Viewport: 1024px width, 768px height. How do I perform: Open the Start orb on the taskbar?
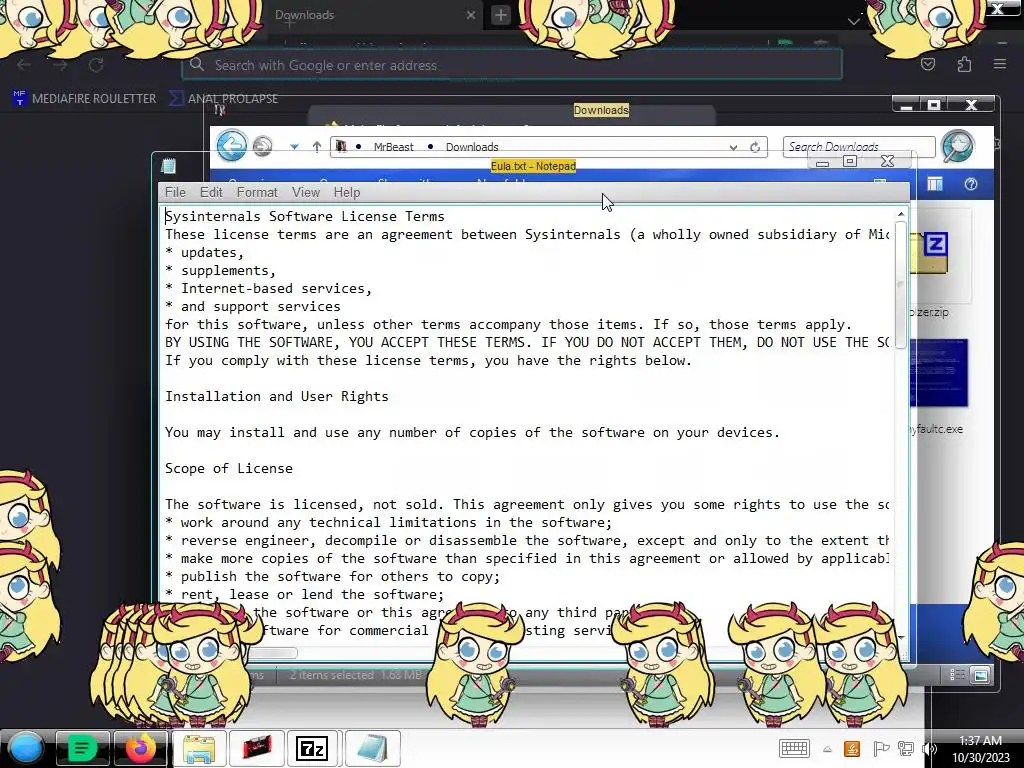coord(26,748)
